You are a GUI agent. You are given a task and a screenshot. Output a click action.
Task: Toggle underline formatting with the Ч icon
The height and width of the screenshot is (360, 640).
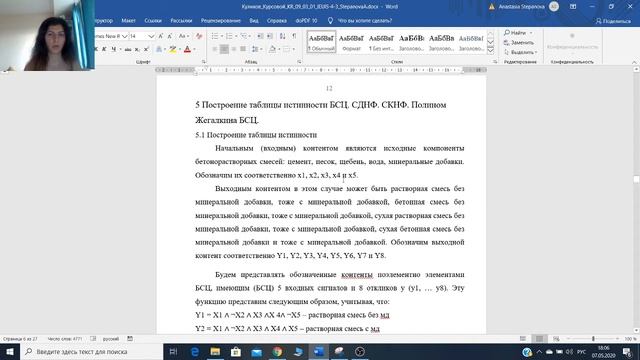click(x=113, y=49)
